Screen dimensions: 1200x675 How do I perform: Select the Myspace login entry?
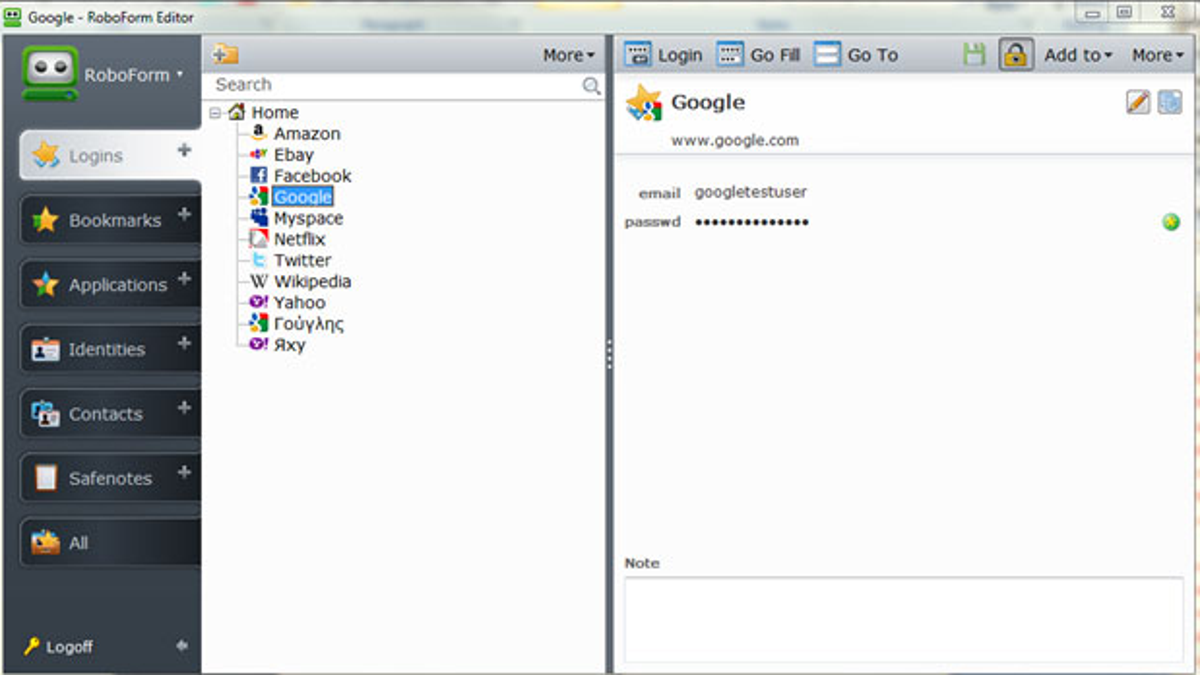click(x=309, y=218)
